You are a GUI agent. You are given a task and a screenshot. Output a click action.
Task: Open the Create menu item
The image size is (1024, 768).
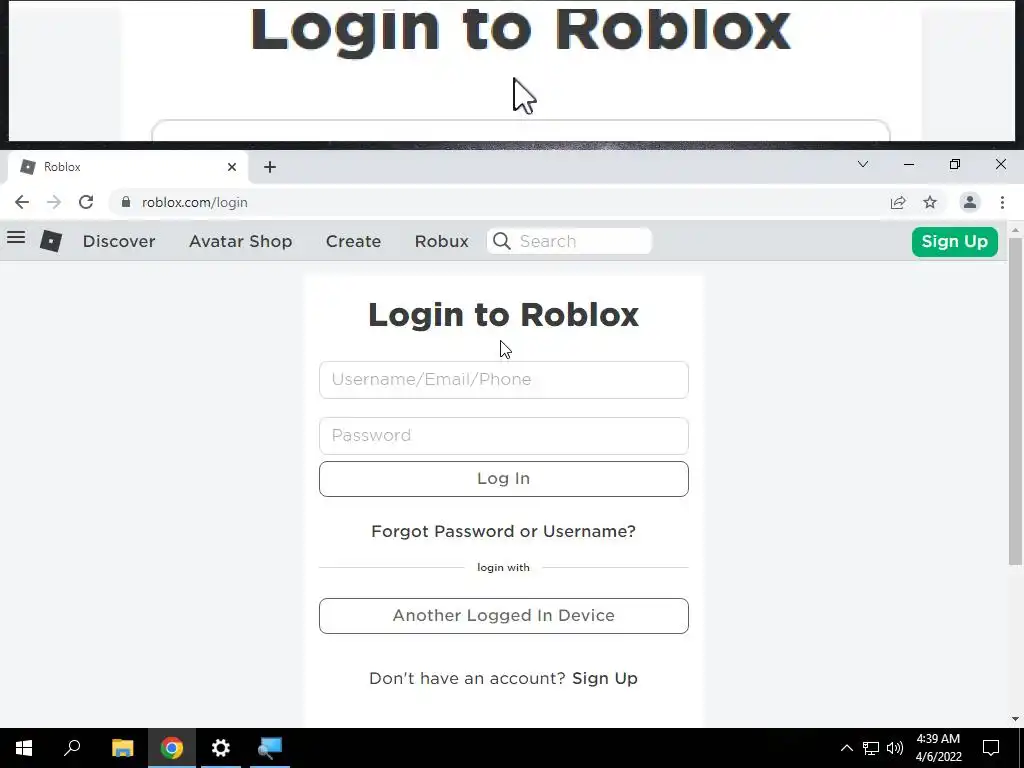[353, 242]
